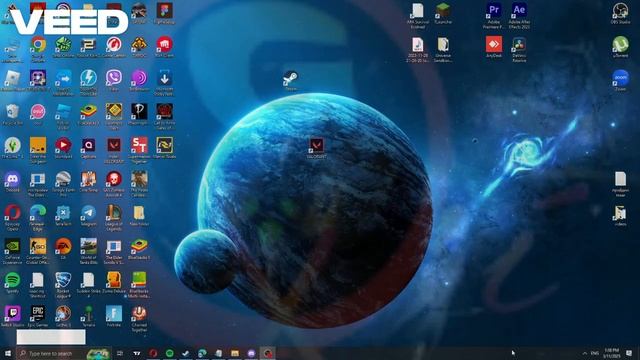640x360 pixels.
Task: Open the notification center icon
Action: tap(629, 353)
